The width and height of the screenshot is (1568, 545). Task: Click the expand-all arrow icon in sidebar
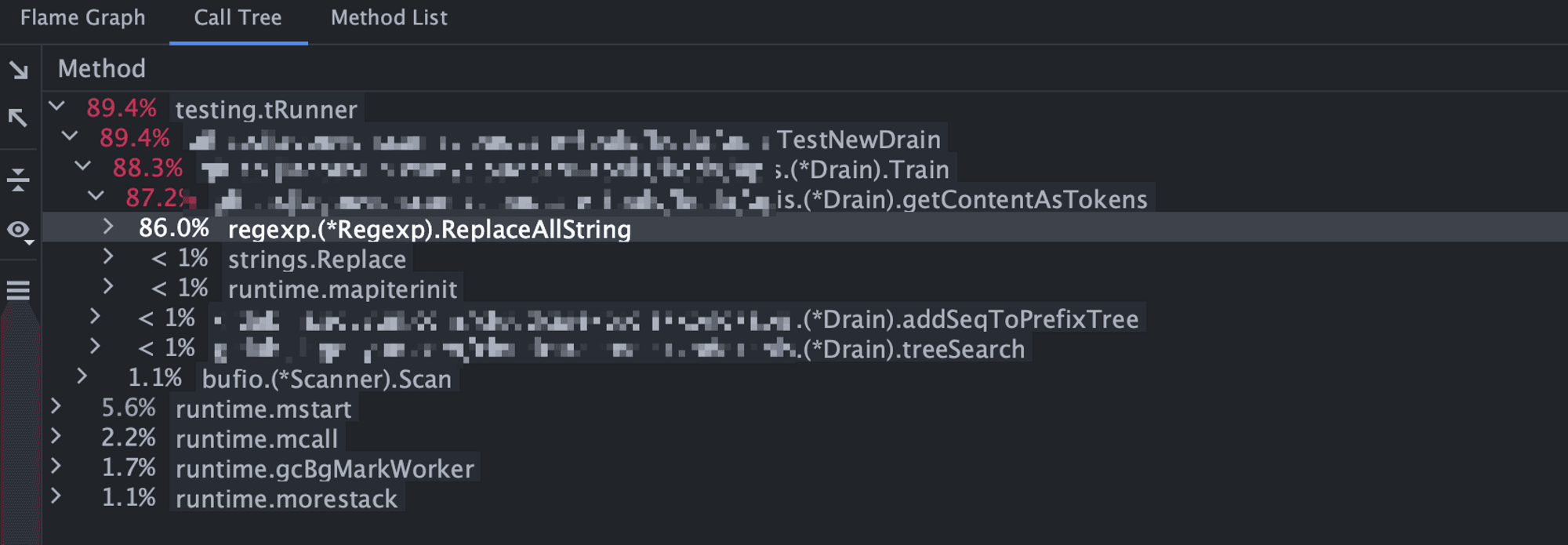tap(18, 71)
